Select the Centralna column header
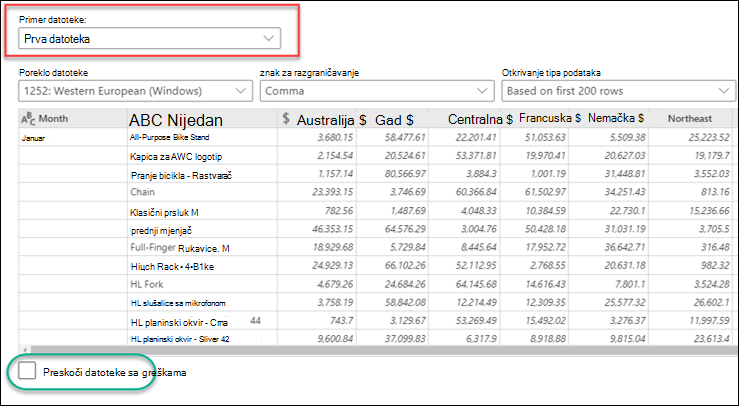739x406 pixels. [x=464, y=118]
